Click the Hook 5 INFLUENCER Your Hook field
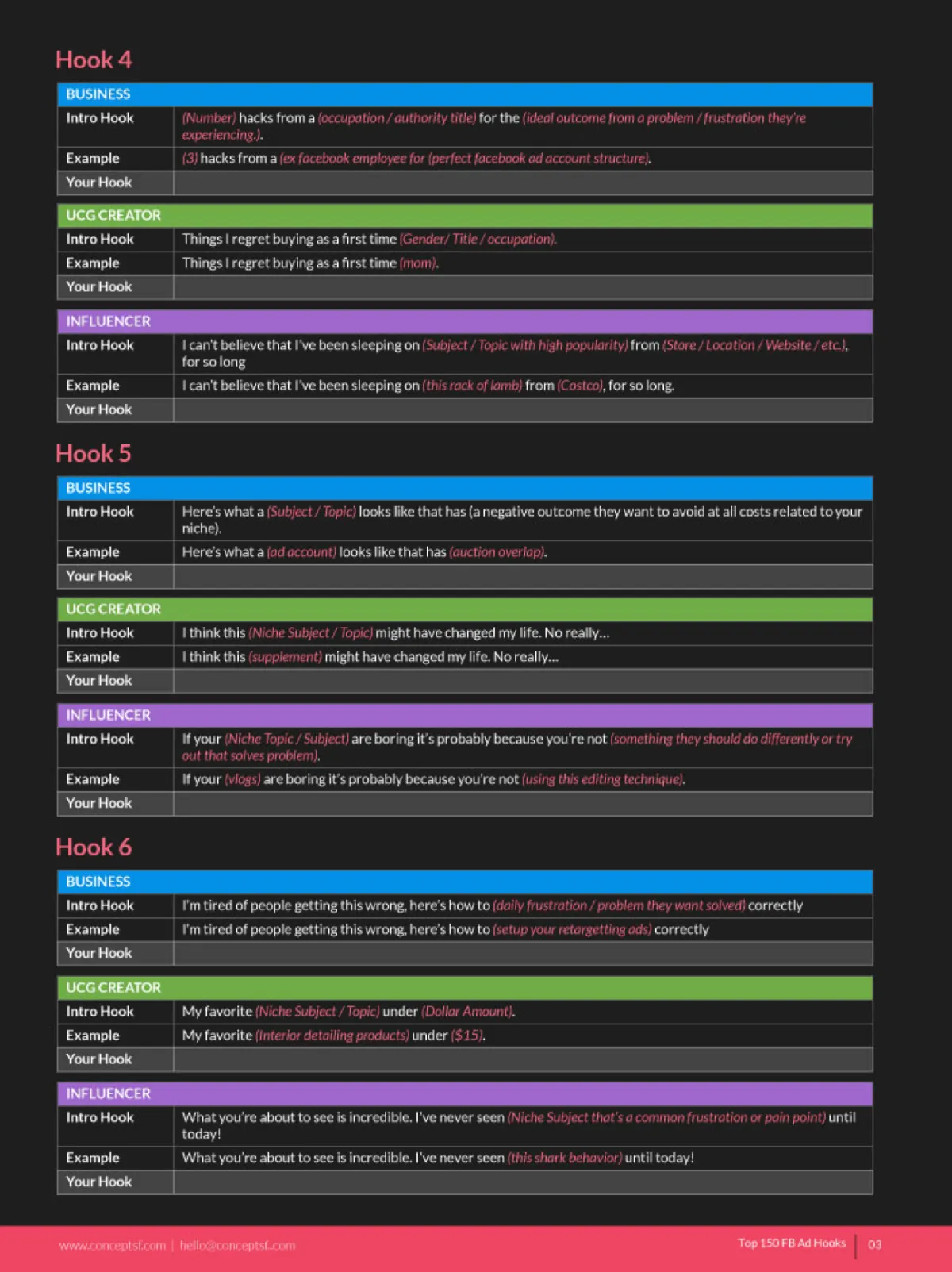 [523, 803]
